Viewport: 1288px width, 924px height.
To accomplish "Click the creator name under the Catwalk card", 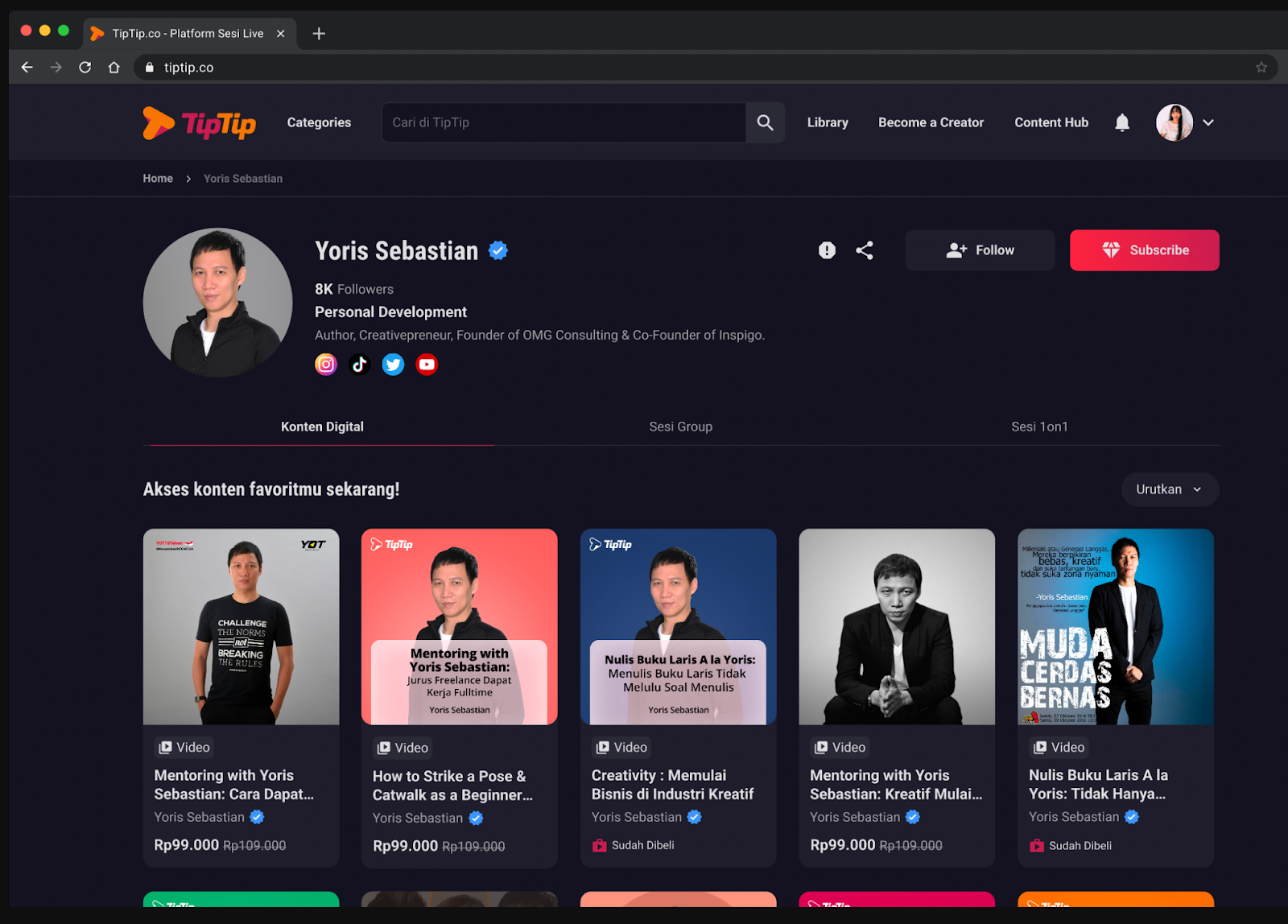I will [x=418, y=819].
